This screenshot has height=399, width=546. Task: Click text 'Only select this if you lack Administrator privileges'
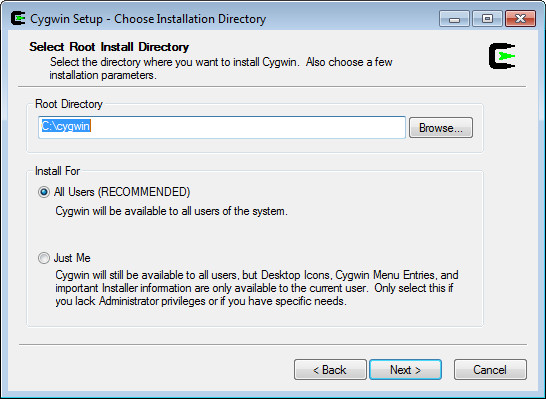[x=254, y=295]
